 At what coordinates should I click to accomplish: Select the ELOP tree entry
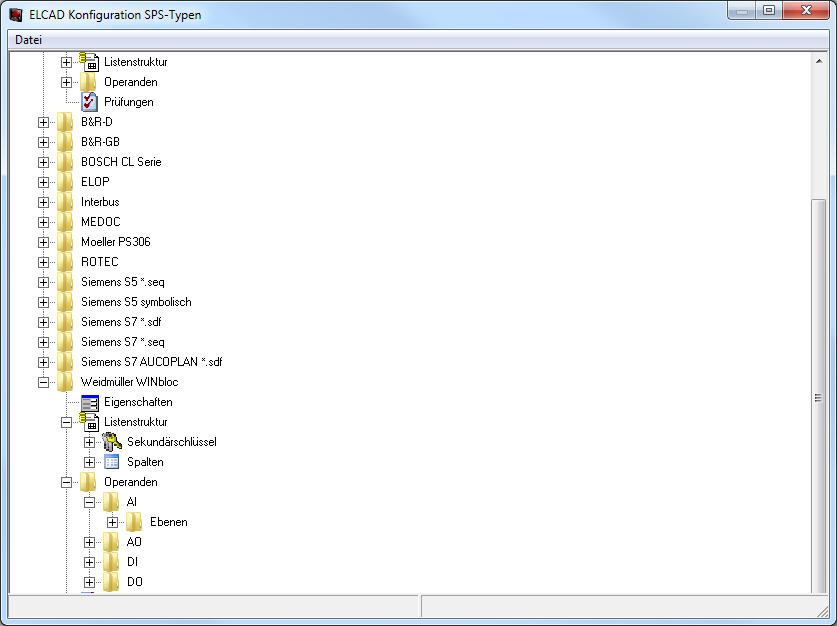95,182
